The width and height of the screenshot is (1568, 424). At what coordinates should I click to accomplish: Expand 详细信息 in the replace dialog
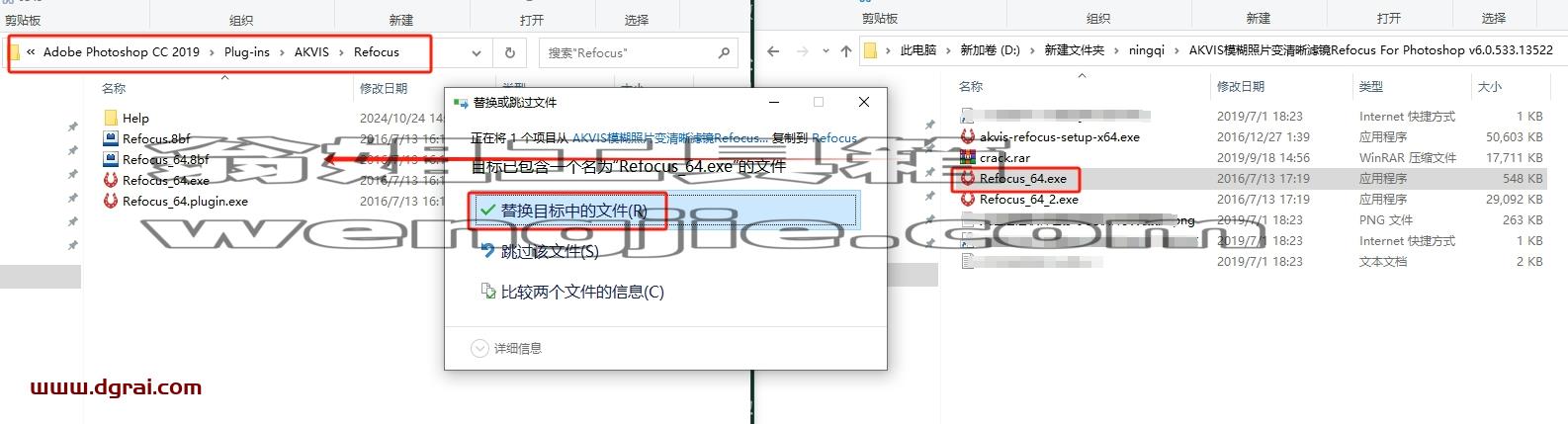pos(506,348)
